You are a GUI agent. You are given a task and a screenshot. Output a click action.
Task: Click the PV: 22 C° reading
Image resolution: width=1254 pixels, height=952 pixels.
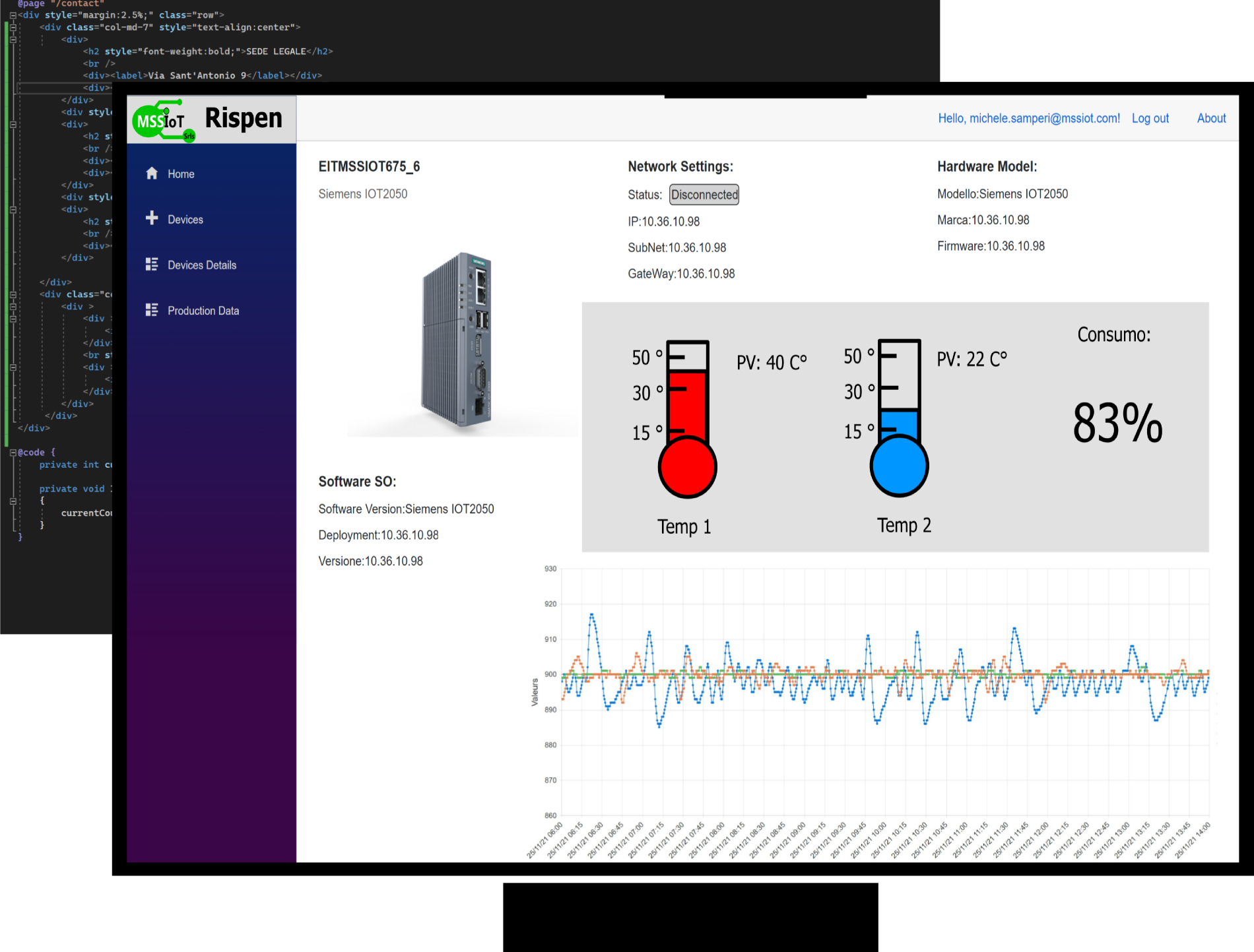click(x=972, y=359)
